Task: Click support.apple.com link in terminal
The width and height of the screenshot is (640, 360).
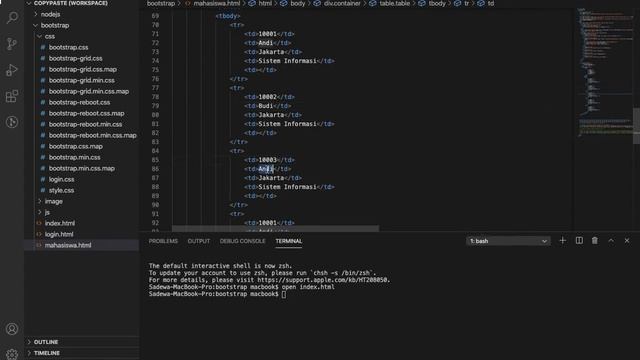Action: (x=323, y=280)
